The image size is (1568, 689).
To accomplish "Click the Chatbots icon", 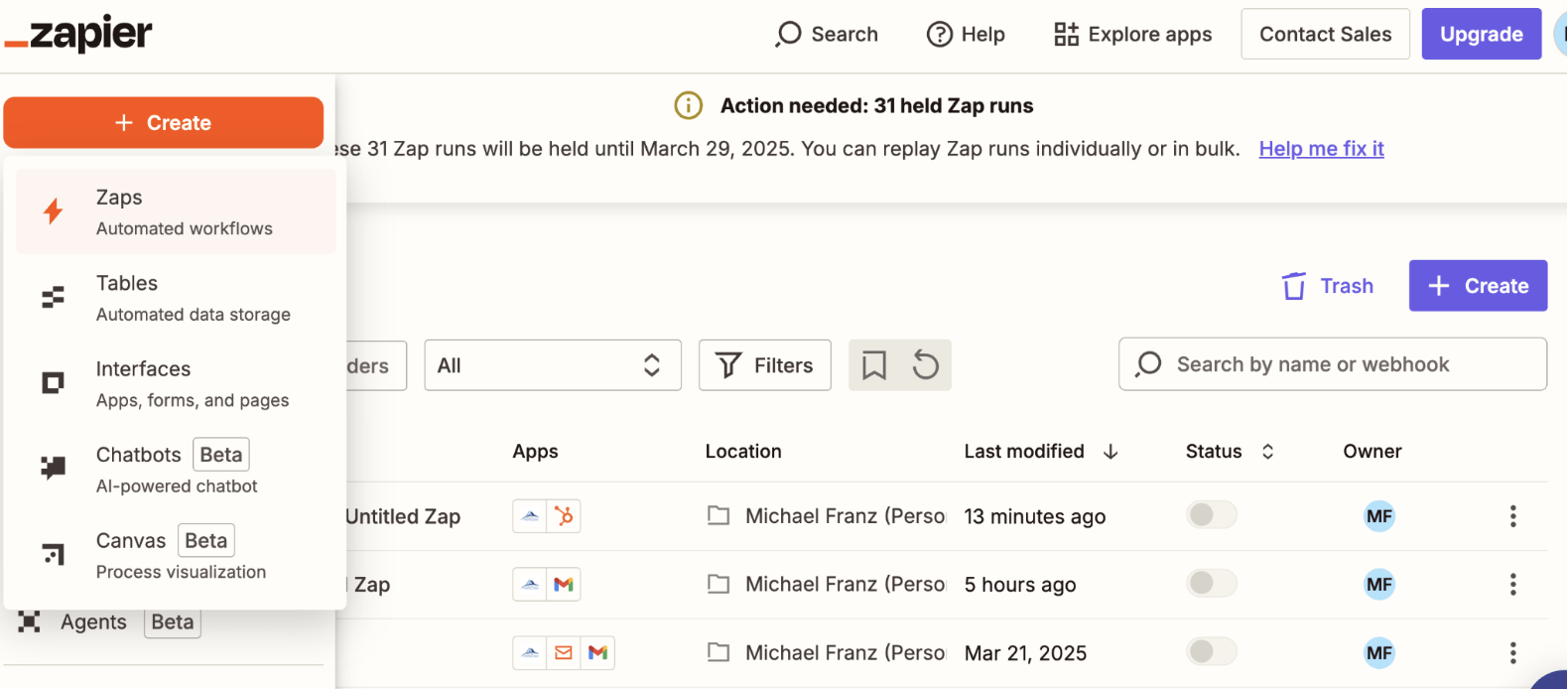I will pyautogui.click(x=54, y=468).
